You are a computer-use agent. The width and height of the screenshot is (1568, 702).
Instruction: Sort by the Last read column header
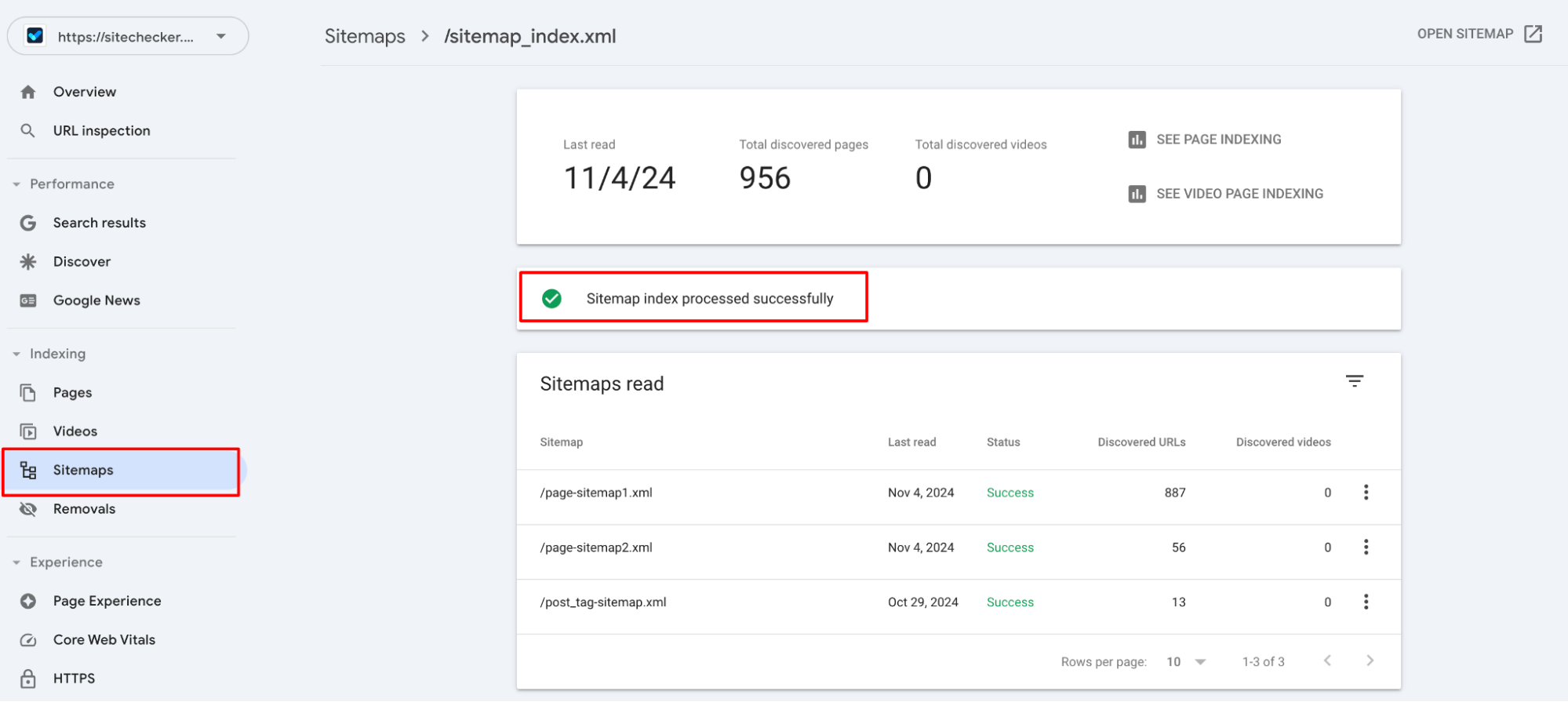(x=911, y=442)
